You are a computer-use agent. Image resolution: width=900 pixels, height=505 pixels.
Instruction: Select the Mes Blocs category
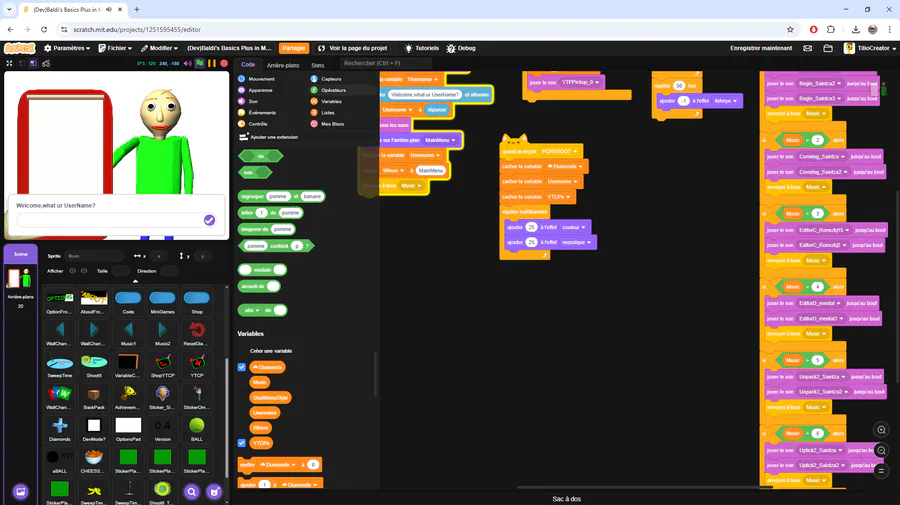[327, 123]
